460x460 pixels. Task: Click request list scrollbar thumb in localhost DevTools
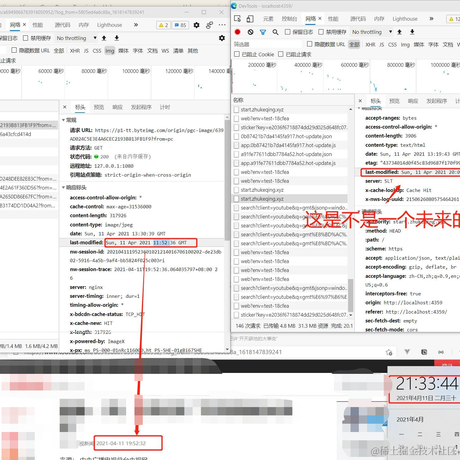point(351,295)
